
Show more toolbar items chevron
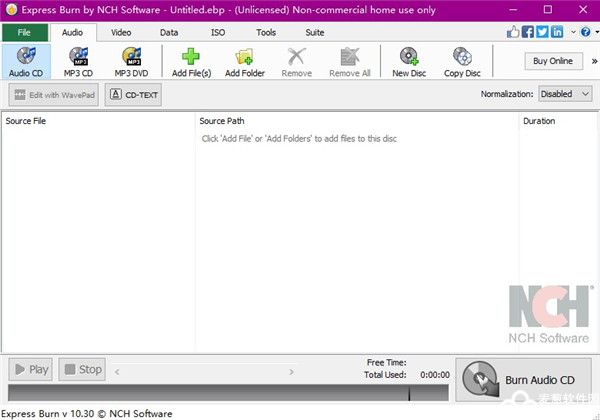click(594, 61)
